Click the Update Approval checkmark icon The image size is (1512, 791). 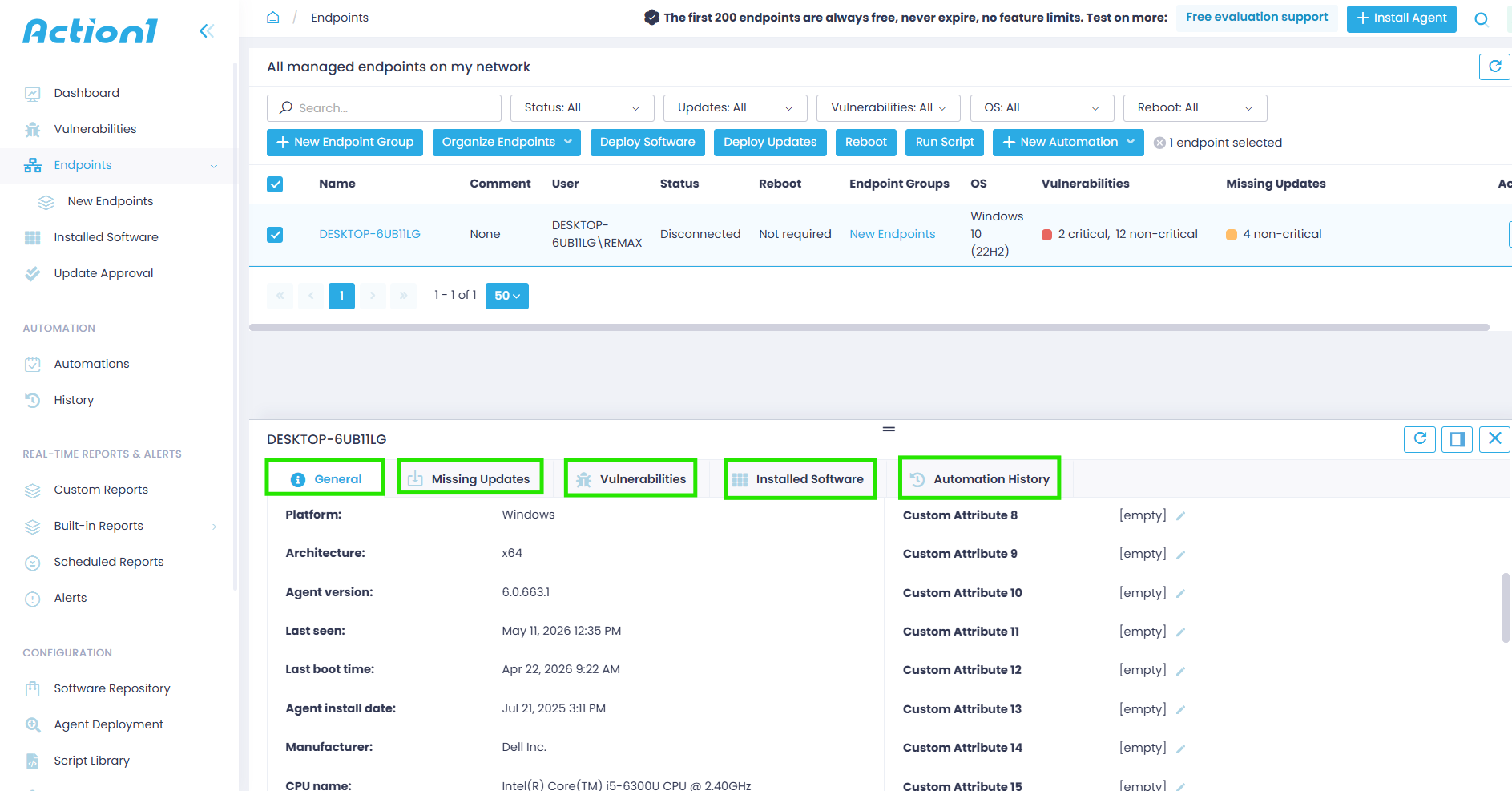pos(33,274)
